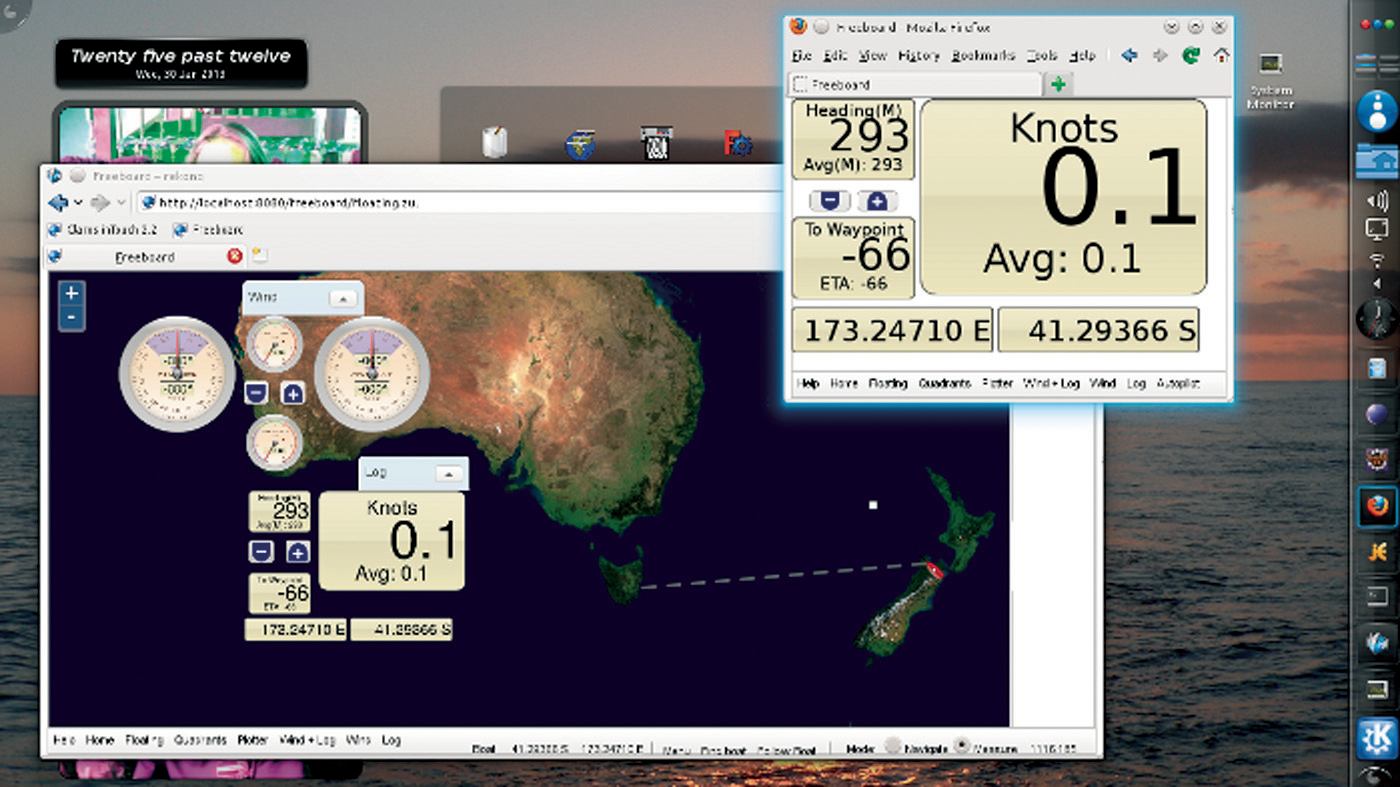This screenshot has height=787, width=1400.
Task: Zoom in on the map with plus button
Action: tap(71, 294)
